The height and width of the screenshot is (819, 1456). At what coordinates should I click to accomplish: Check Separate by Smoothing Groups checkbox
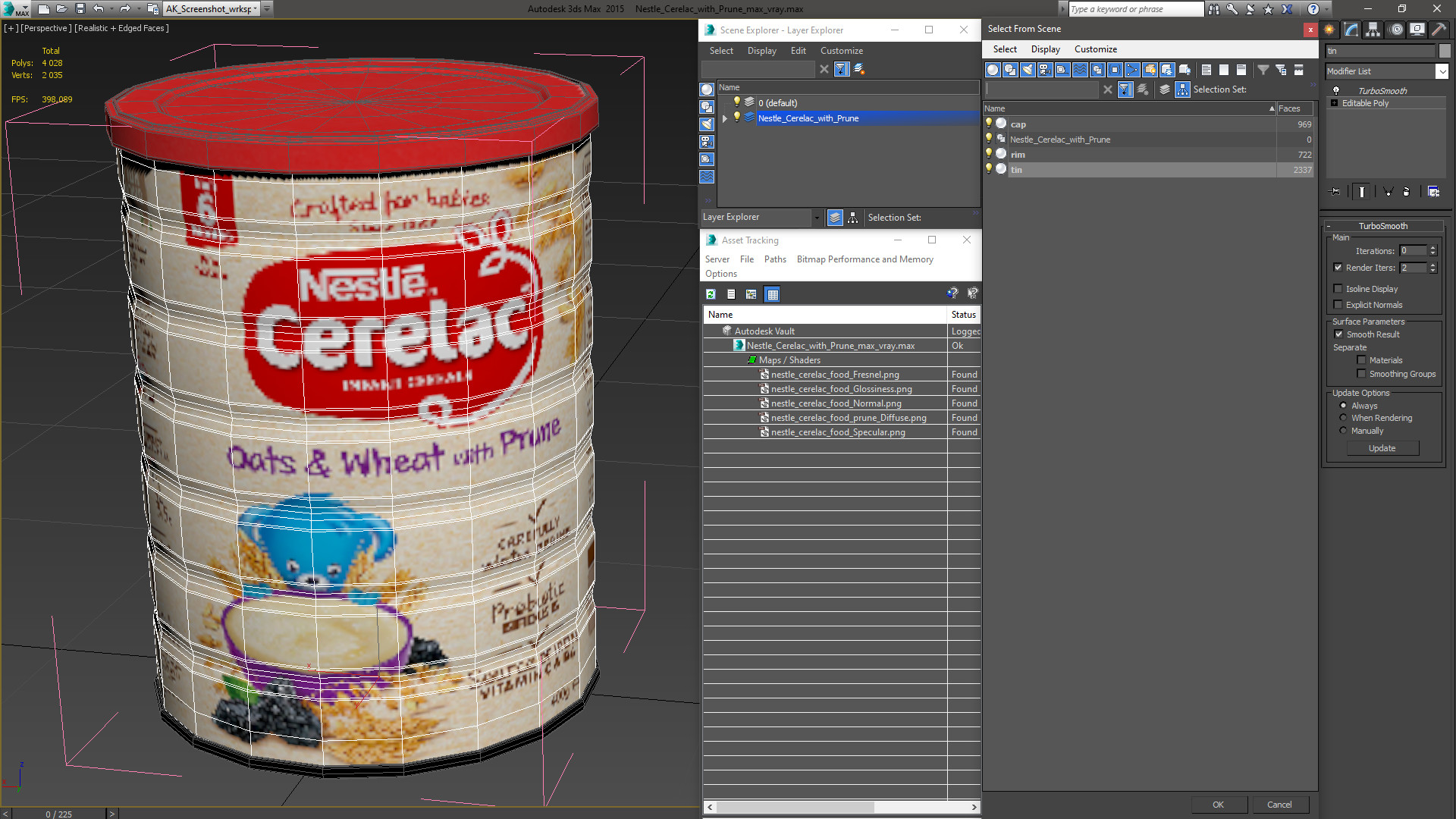[x=1362, y=374]
